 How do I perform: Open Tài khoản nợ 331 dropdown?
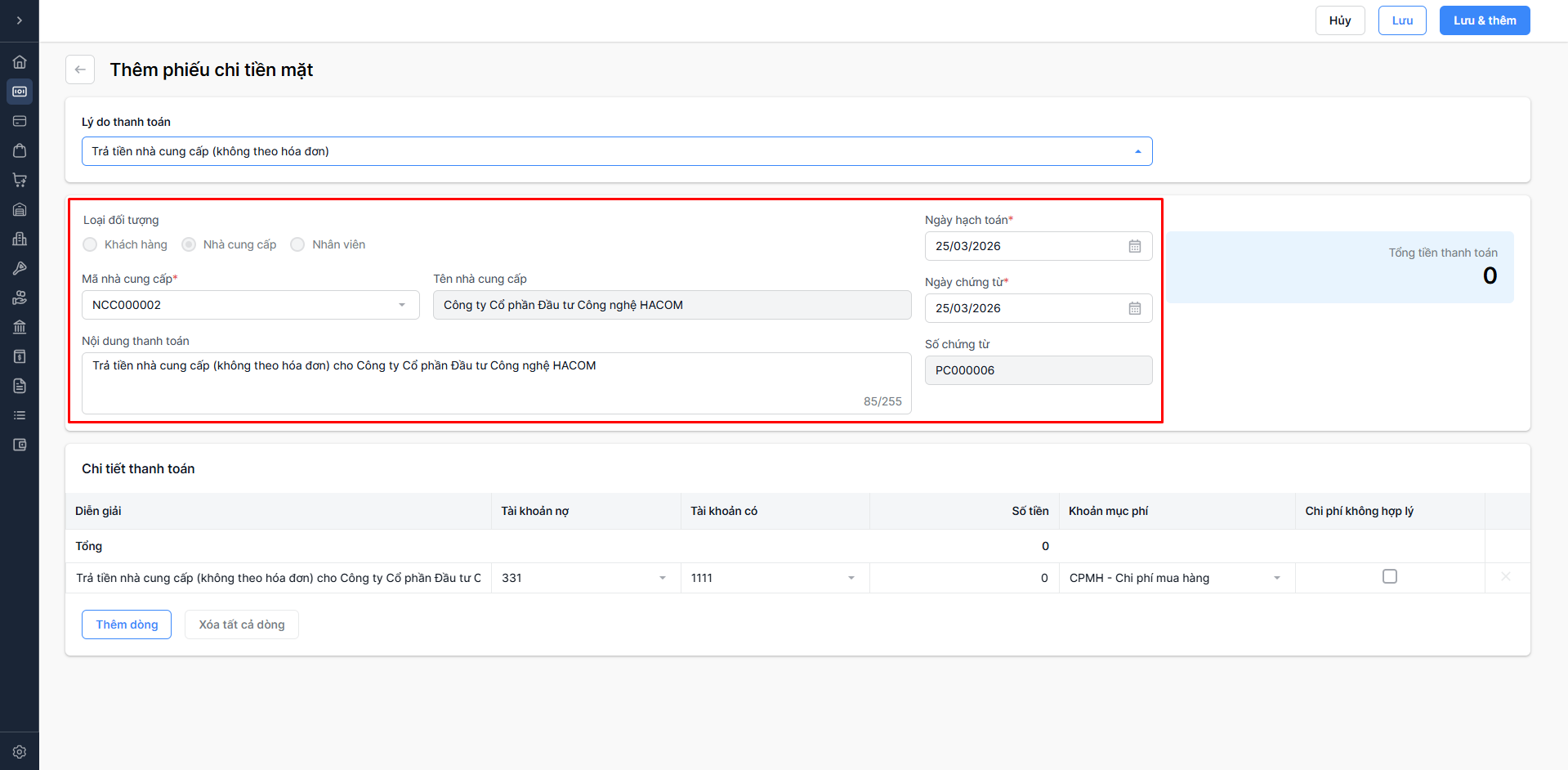(x=662, y=578)
